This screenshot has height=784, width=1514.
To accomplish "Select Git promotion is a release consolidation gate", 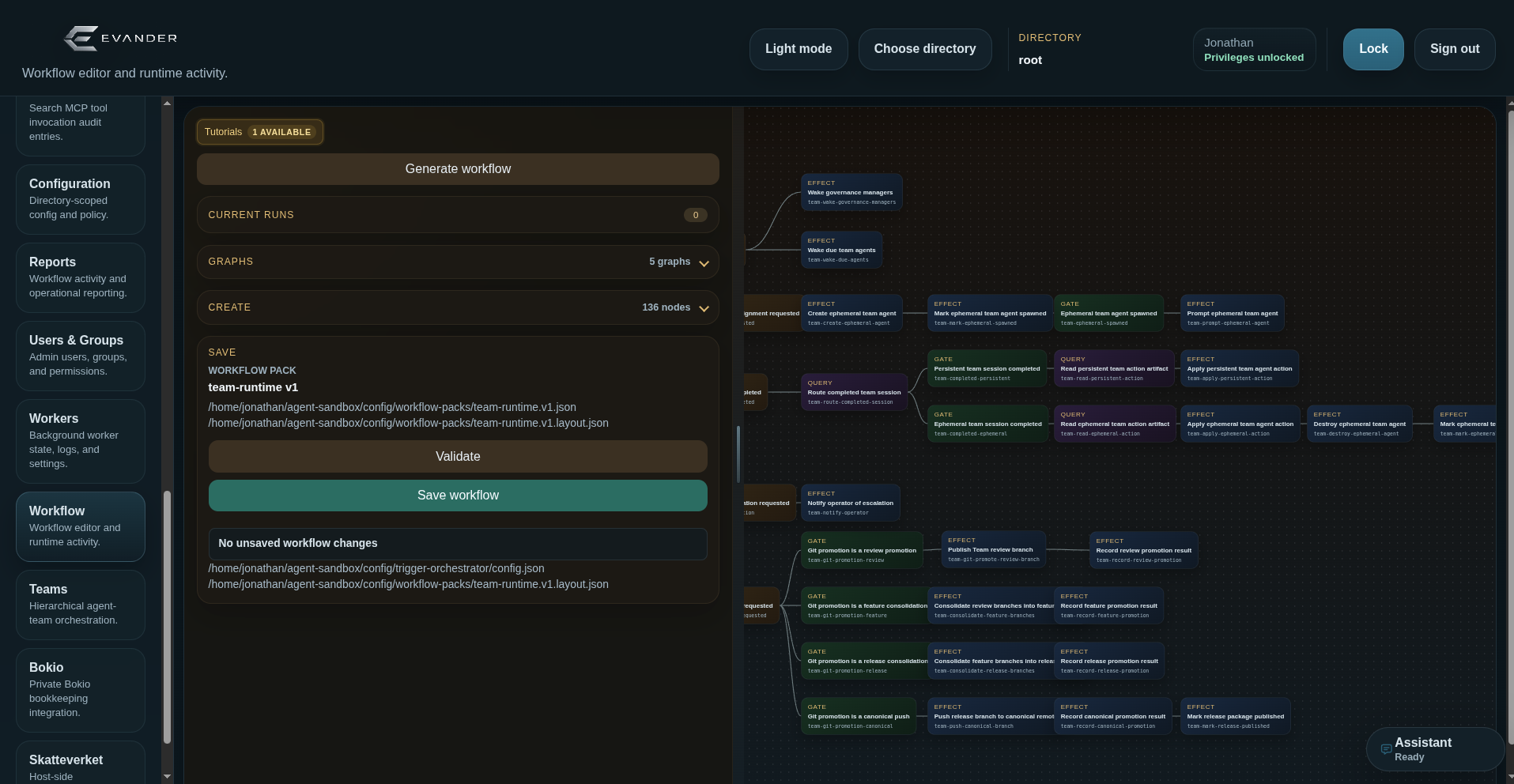I will 865,661.
